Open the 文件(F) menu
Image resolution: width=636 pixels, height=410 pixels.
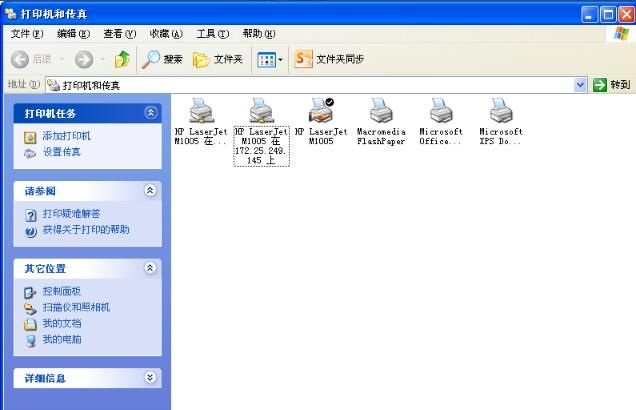[x=27, y=34]
